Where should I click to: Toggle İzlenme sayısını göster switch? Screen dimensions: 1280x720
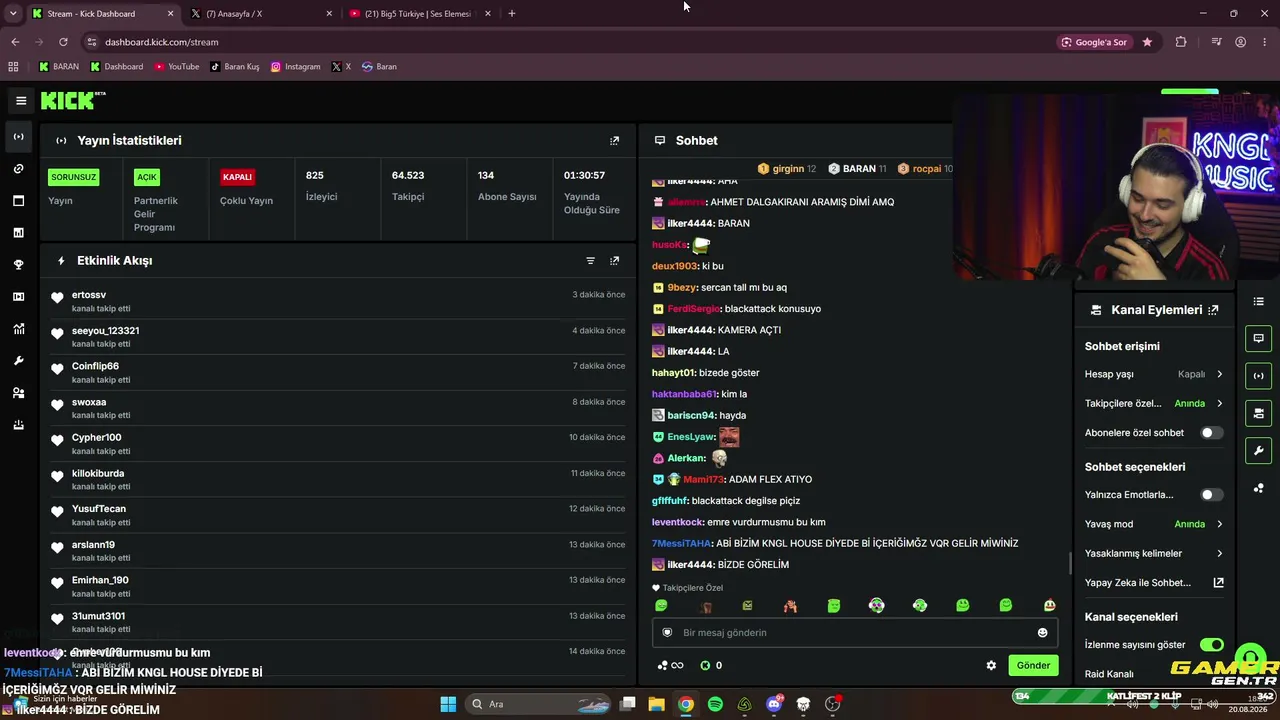[1211, 645]
